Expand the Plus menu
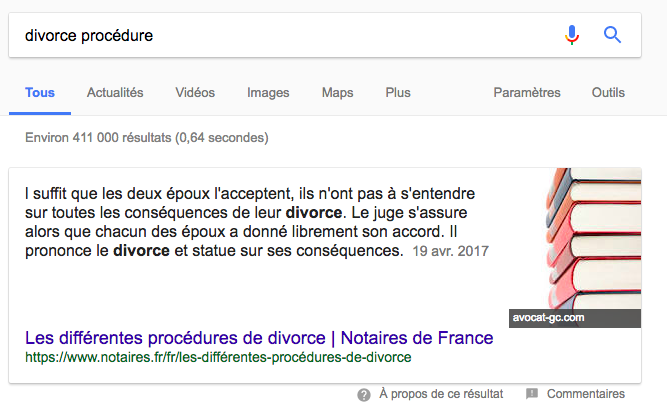Screen dimensions: 667x413 (x=398, y=93)
